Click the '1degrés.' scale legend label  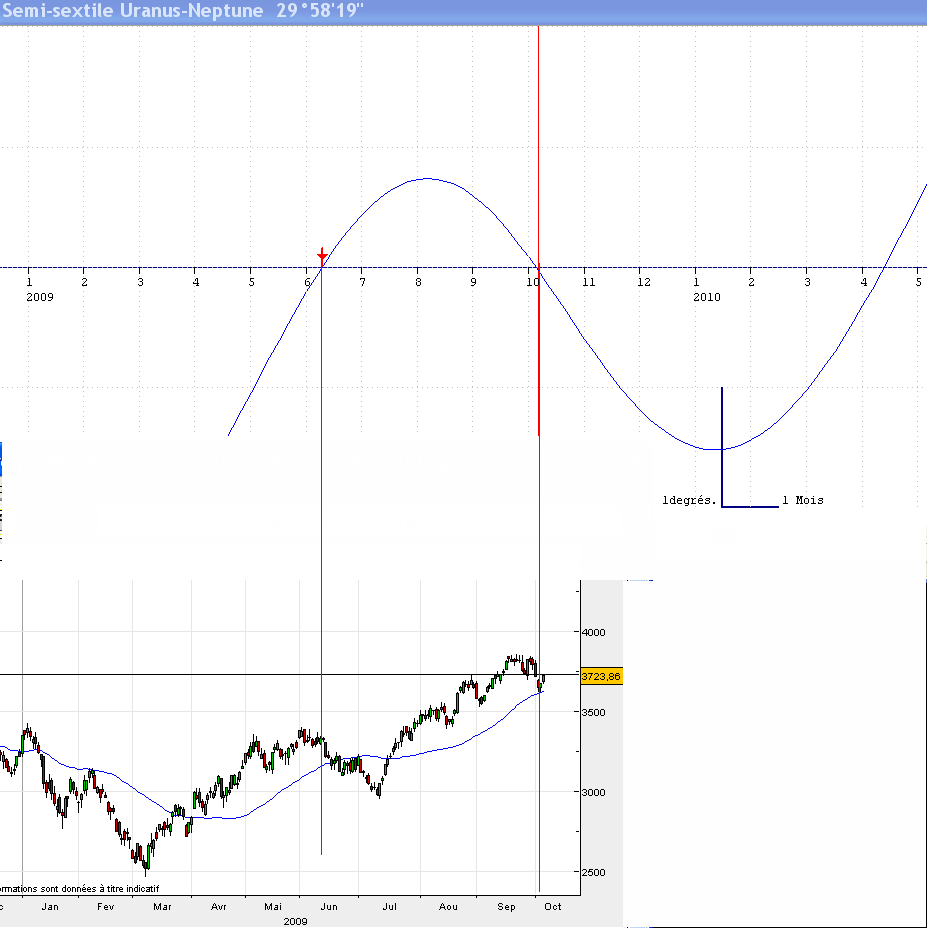[x=689, y=500]
